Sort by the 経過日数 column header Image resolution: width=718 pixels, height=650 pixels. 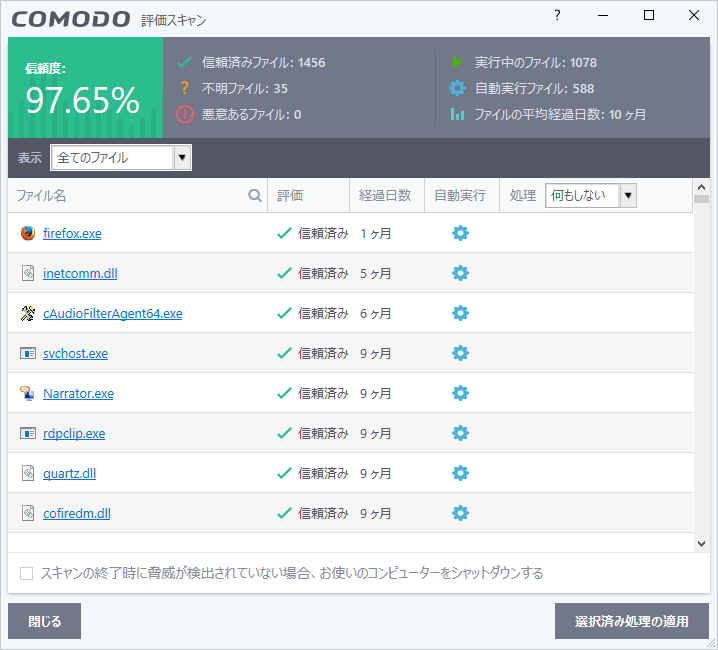tap(385, 196)
